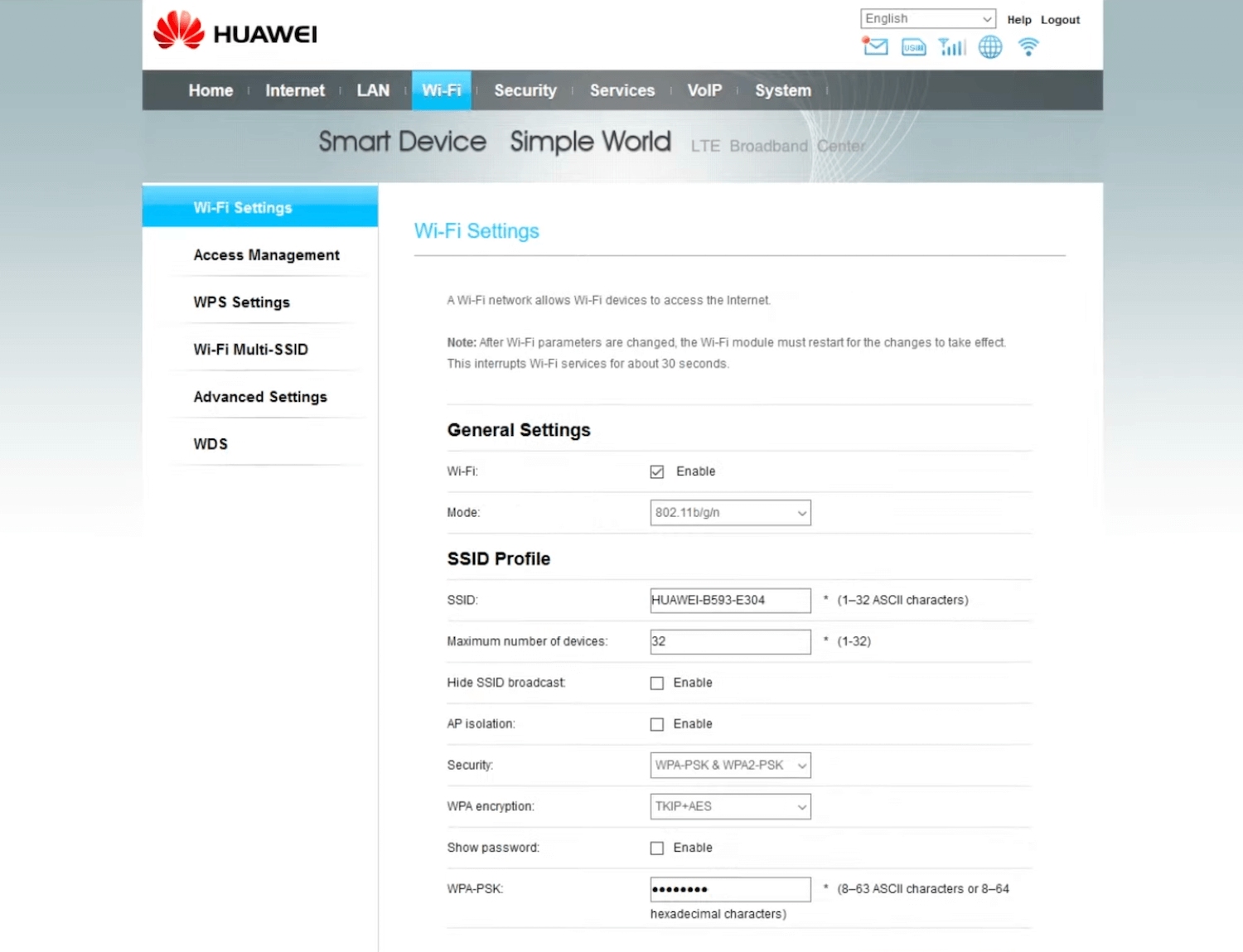Enable the Show password checkbox

coord(657,848)
